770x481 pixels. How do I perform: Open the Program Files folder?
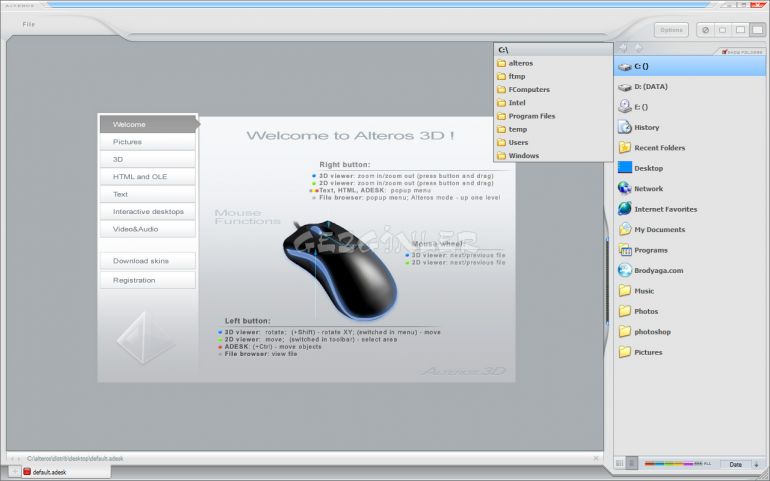pyautogui.click(x=553, y=116)
